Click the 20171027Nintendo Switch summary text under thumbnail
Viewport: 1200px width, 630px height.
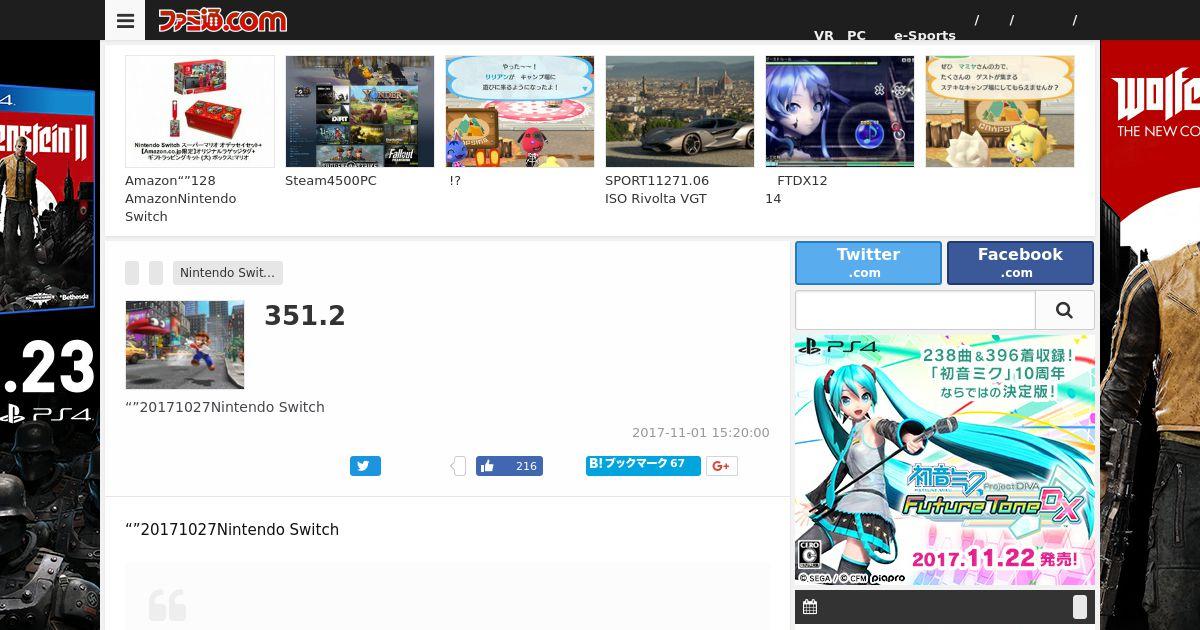pyautogui.click(x=225, y=407)
